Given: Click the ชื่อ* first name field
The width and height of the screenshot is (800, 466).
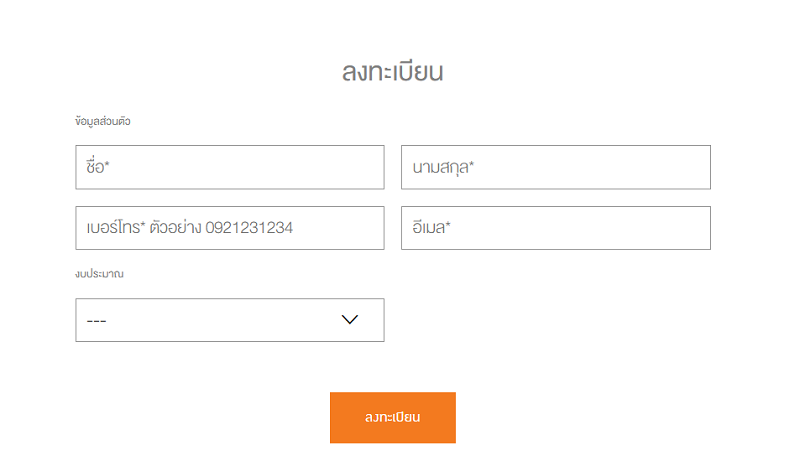Looking at the screenshot, I should (x=230, y=167).
